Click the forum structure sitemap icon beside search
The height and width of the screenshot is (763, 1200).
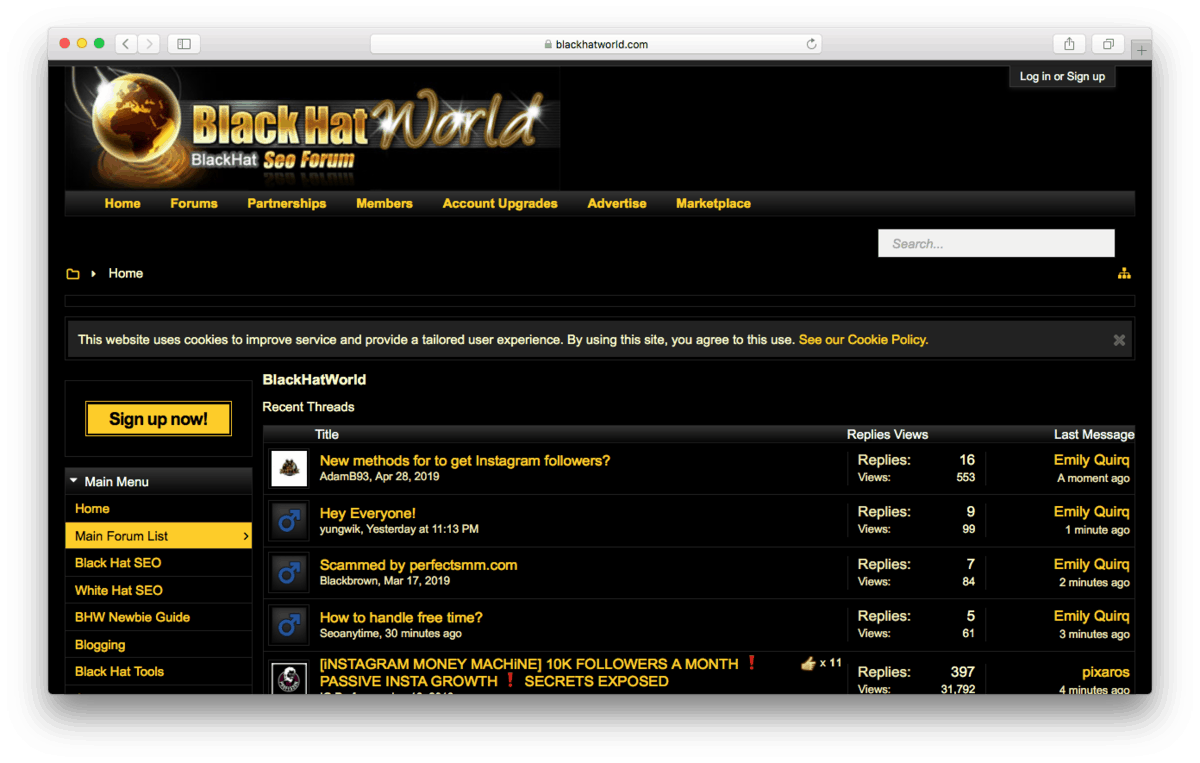point(1124,272)
